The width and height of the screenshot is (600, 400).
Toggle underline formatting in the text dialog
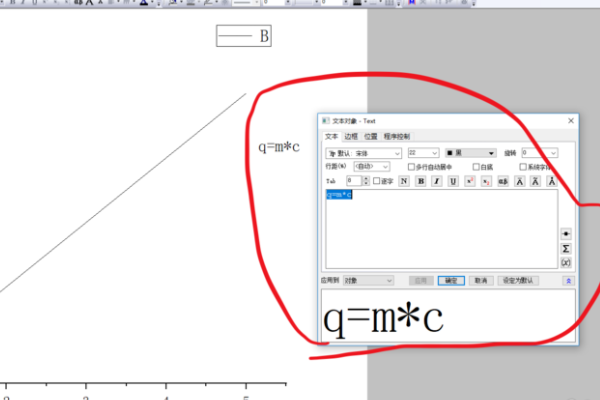(x=453, y=181)
